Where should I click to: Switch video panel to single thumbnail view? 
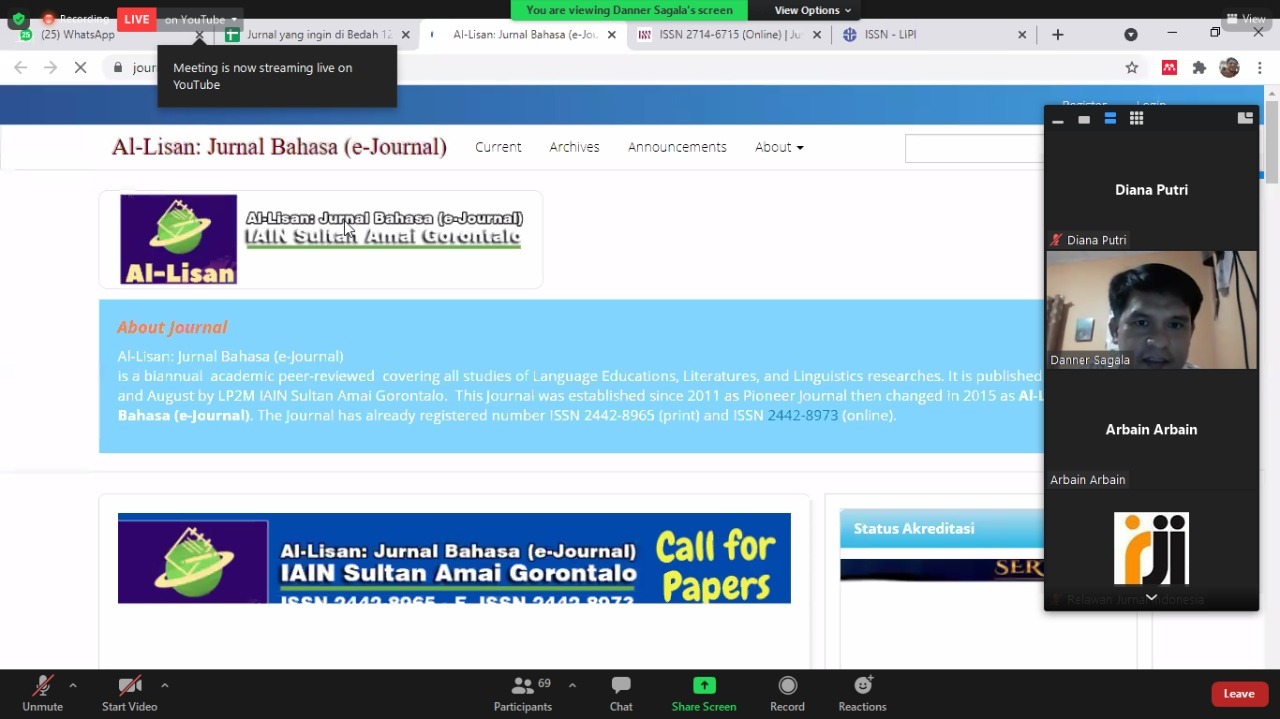pyautogui.click(x=1084, y=119)
